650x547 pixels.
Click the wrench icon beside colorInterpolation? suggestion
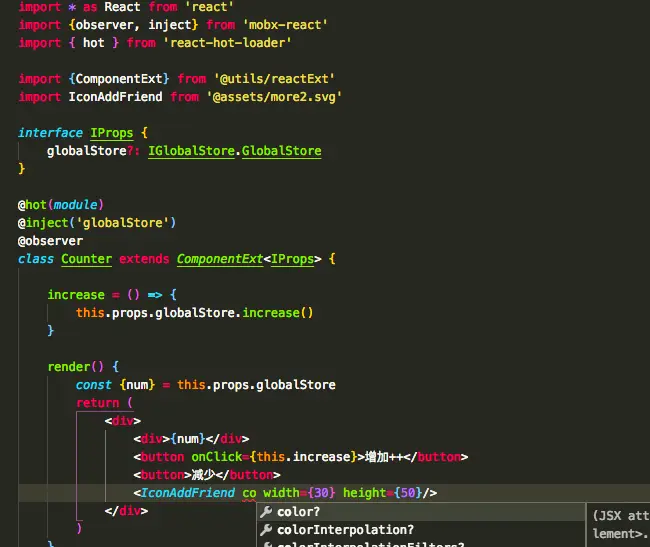click(x=266, y=530)
